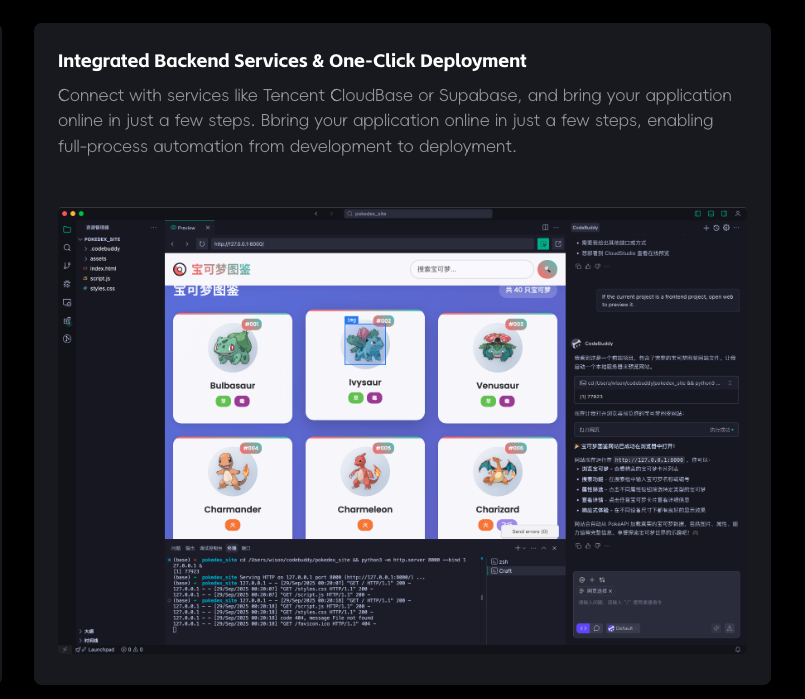Open the remote preview monitor icon in sidebar
This screenshot has height=699, width=805.
click(x=67, y=302)
